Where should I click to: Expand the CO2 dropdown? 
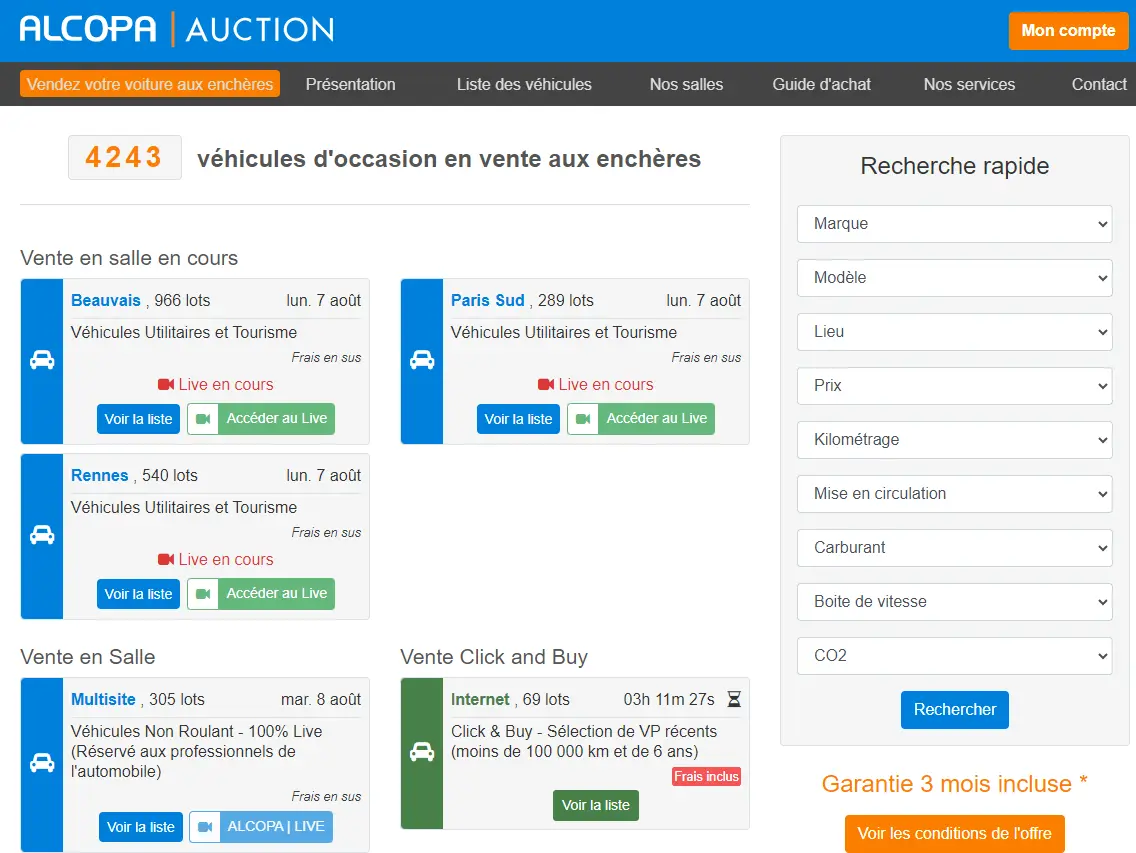(x=954, y=656)
